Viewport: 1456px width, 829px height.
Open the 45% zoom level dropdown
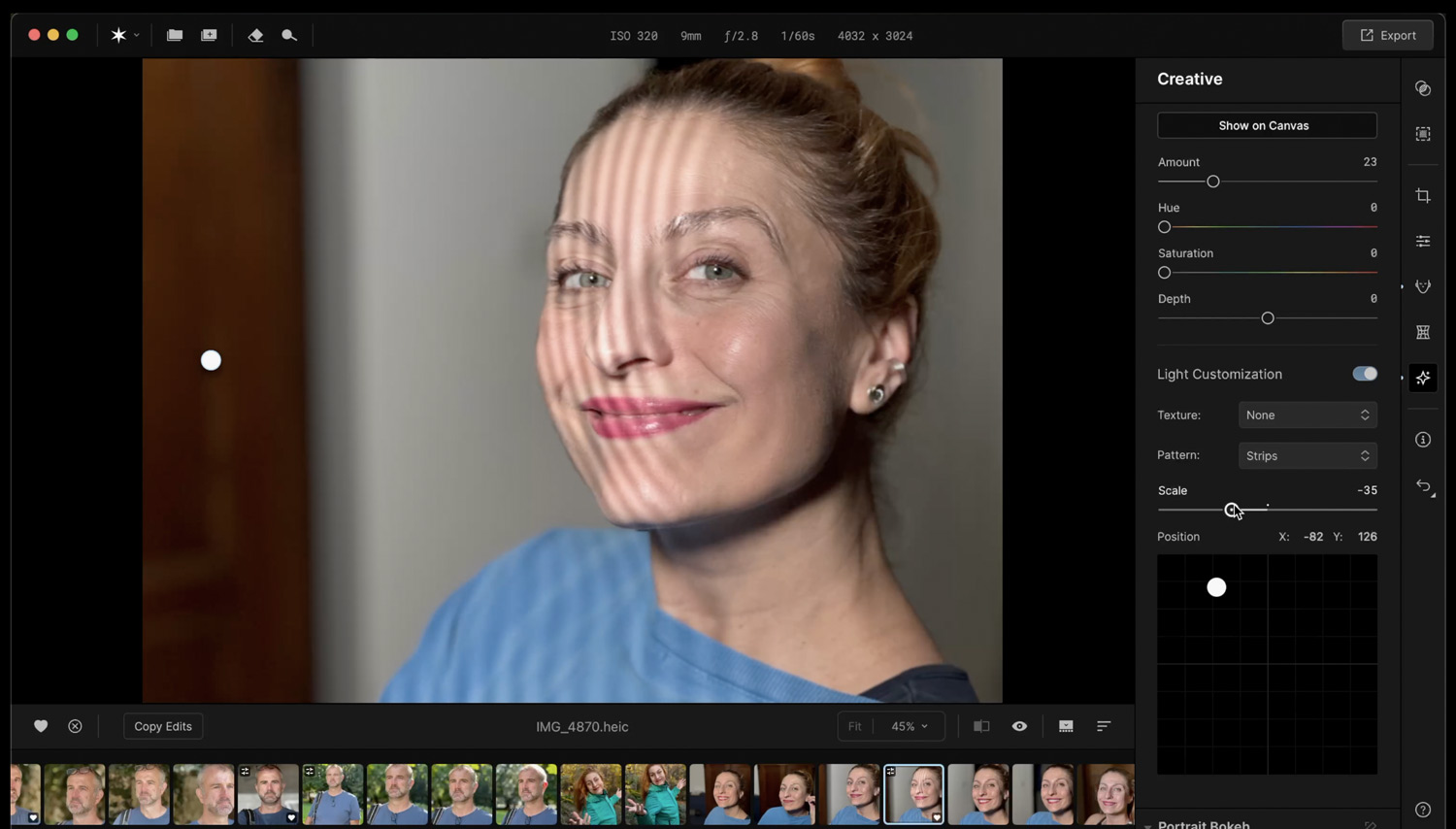click(909, 726)
